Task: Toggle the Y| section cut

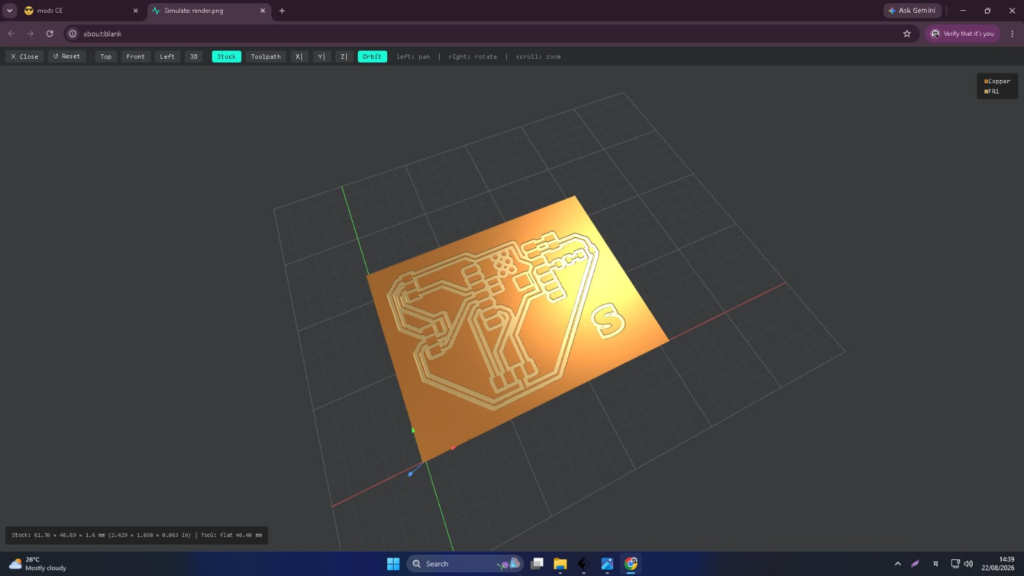Action: click(x=321, y=57)
